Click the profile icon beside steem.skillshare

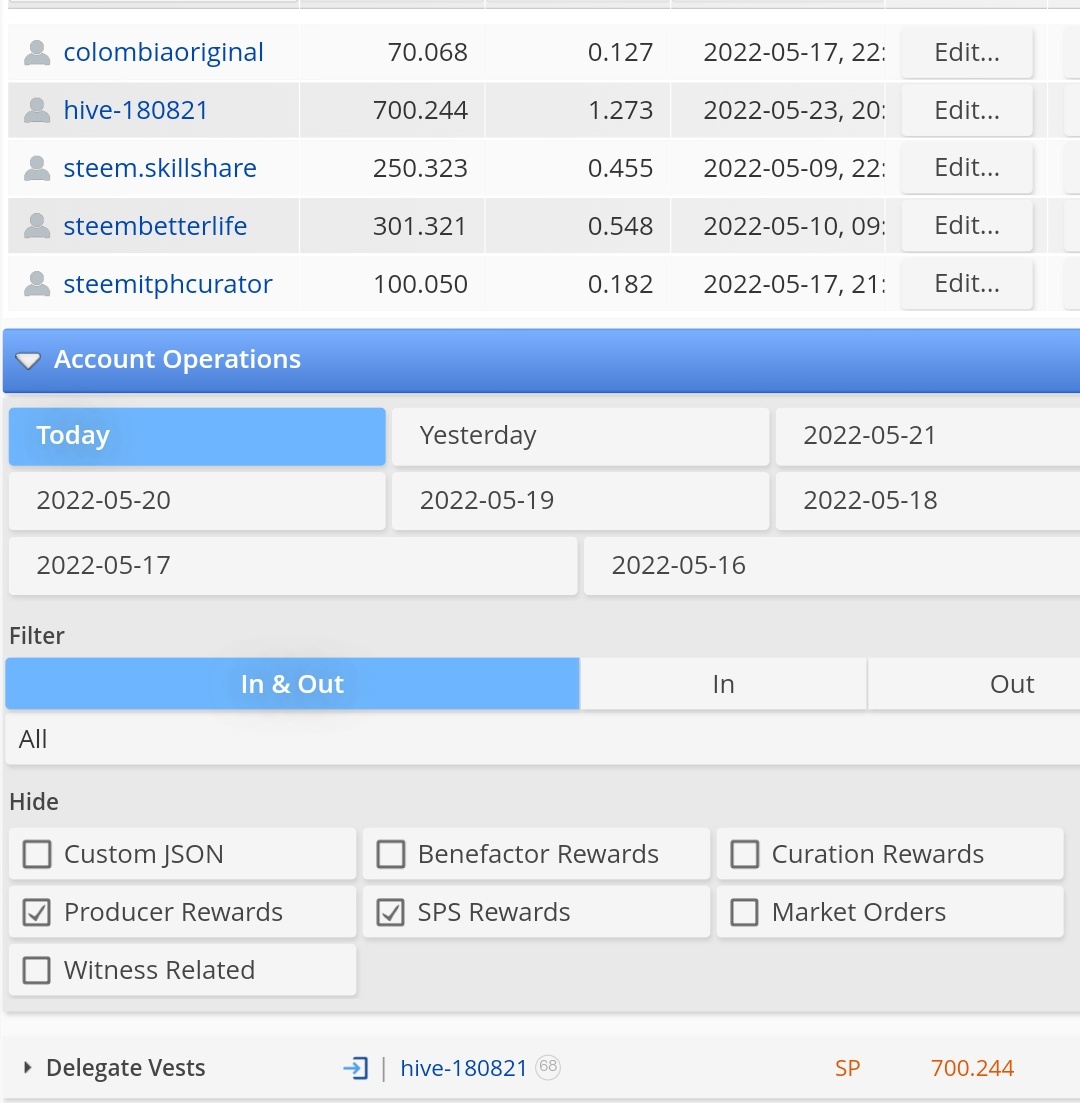pos(37,168)
